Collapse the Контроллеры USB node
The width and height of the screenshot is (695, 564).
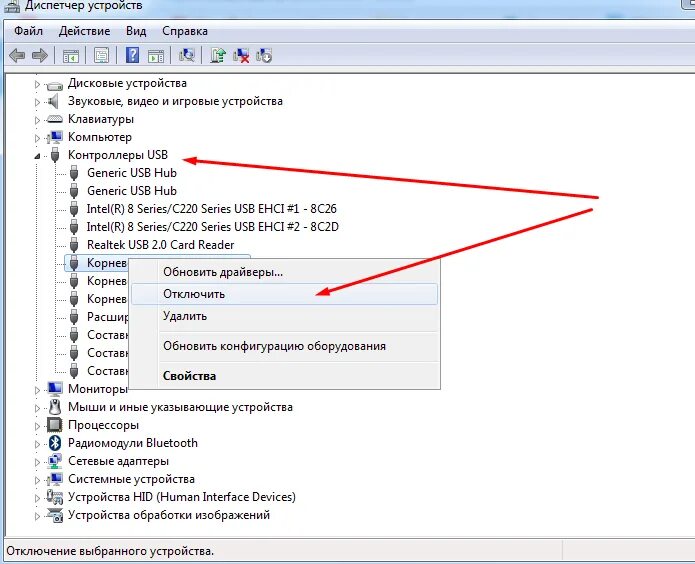tap(38, 156)
